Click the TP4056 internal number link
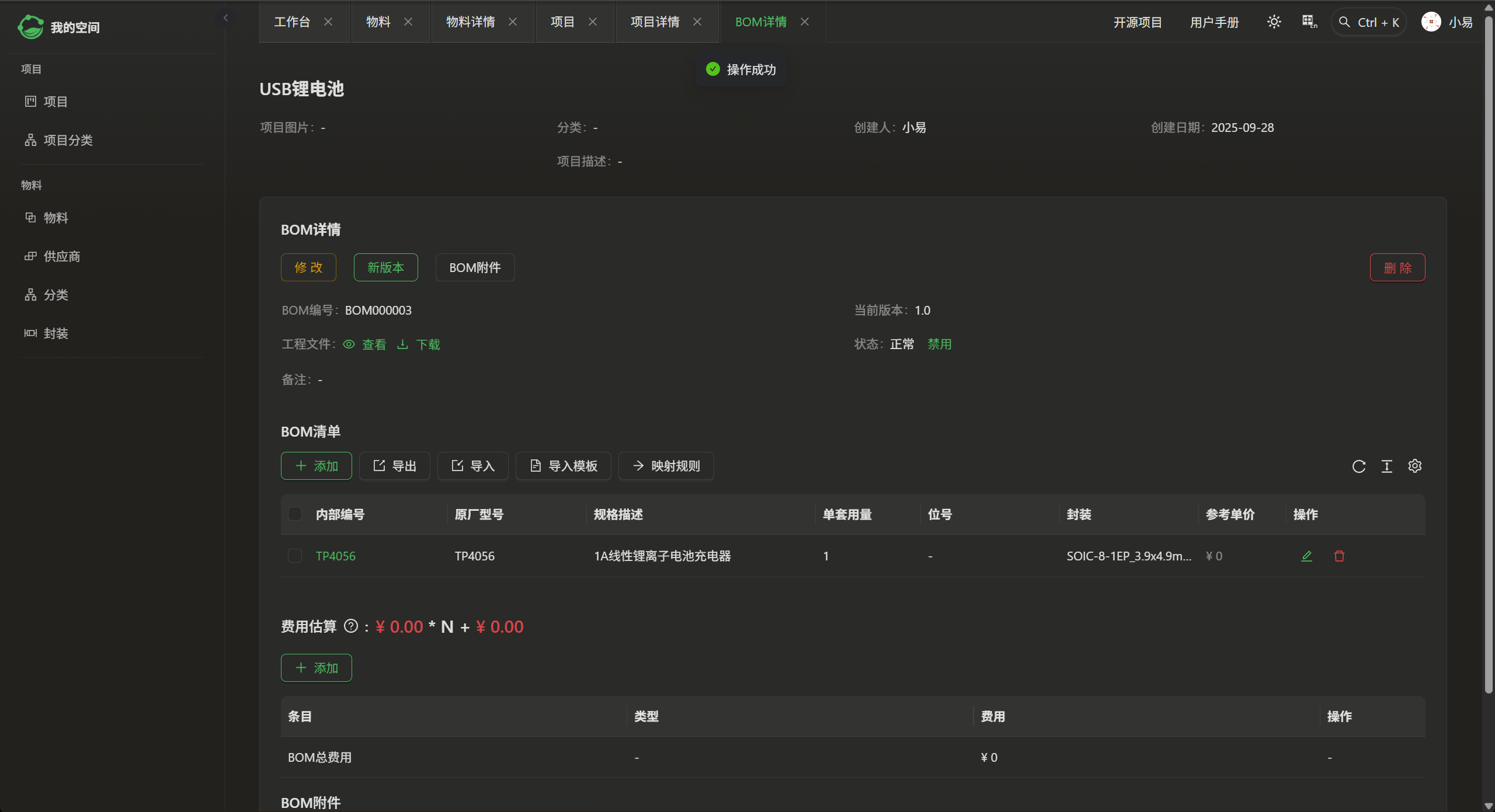Image resolution: width=1495 pixels, height=812 pixels. pyautogui.click(x=335, y=556)
